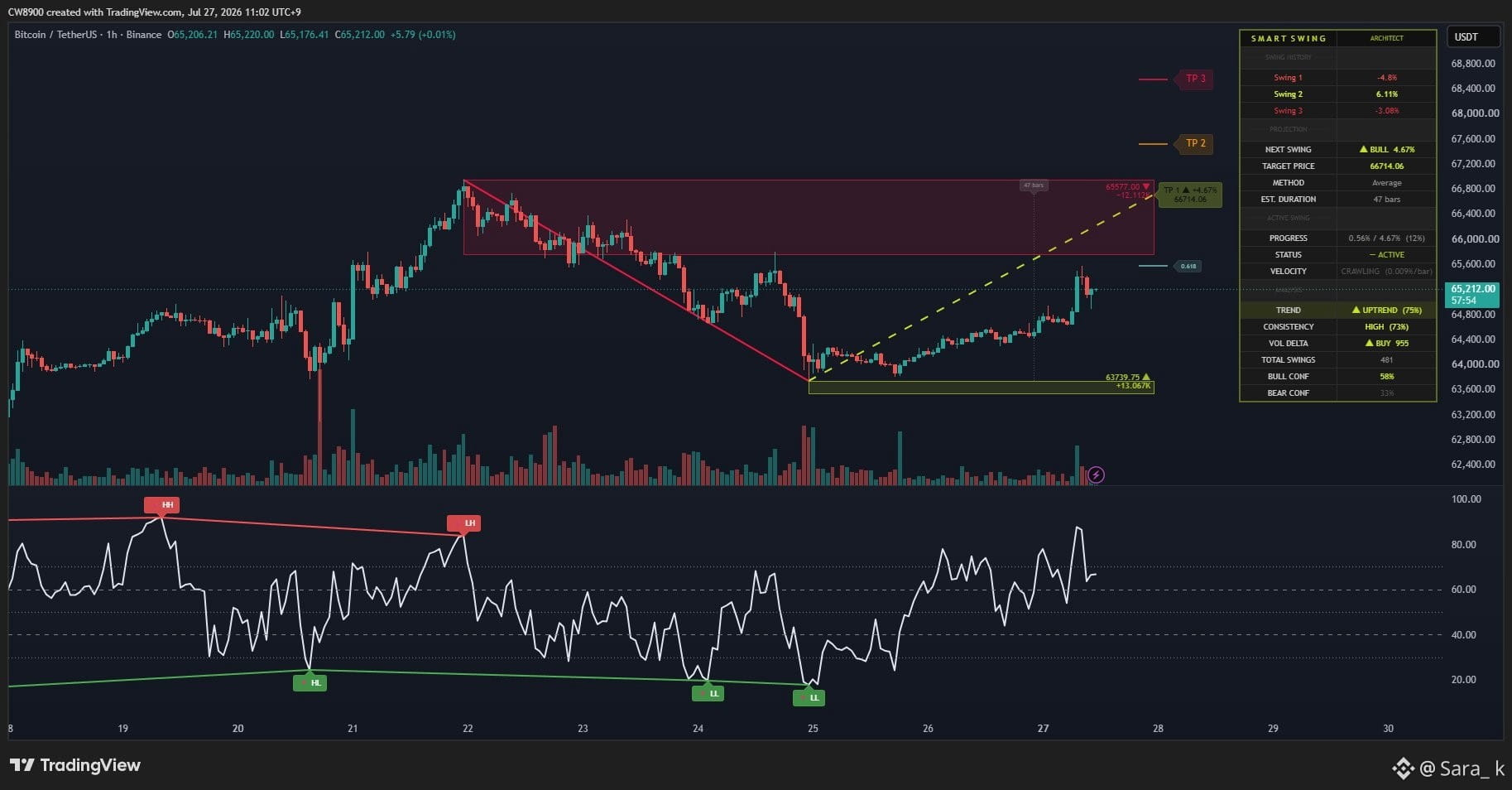Image resolution: width=1512 pixels, height=790 pixels.
Task: Click the 66,000.00 price axis label
Action: coord(1475,239)
